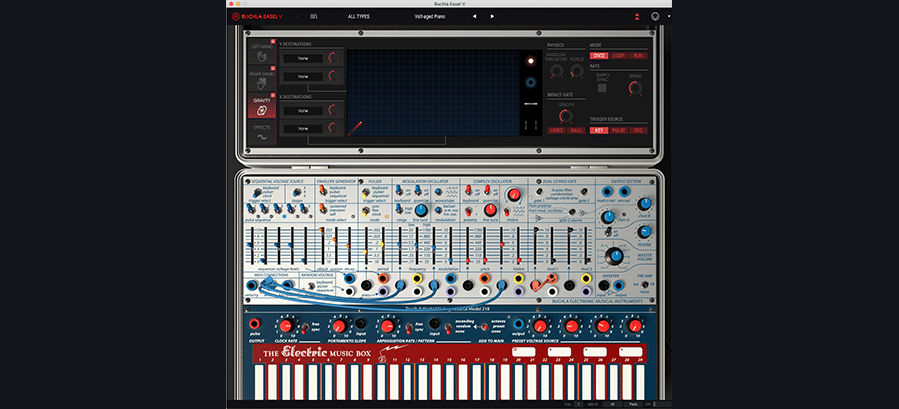Open the Voltaged Piano preset name list

[x=429, y=16]
